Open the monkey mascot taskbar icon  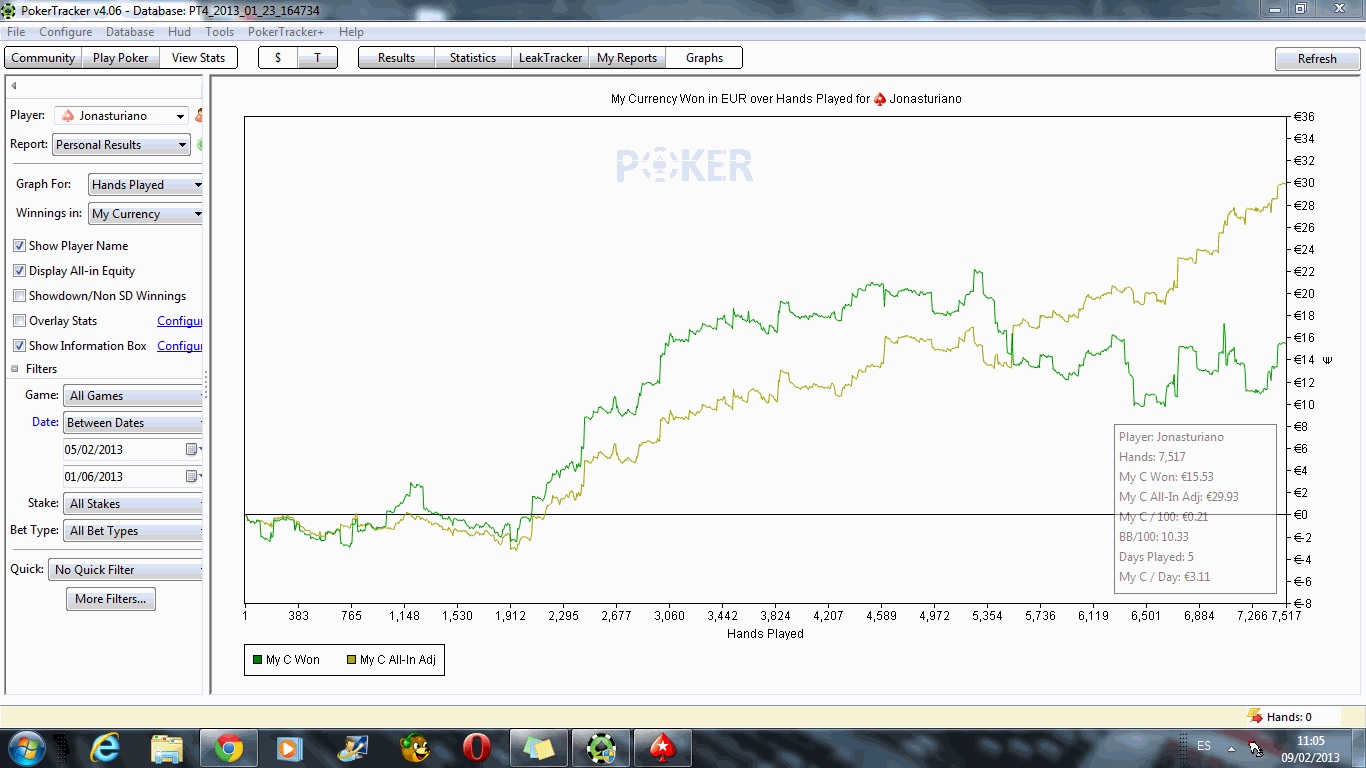[x=414, y=748]
